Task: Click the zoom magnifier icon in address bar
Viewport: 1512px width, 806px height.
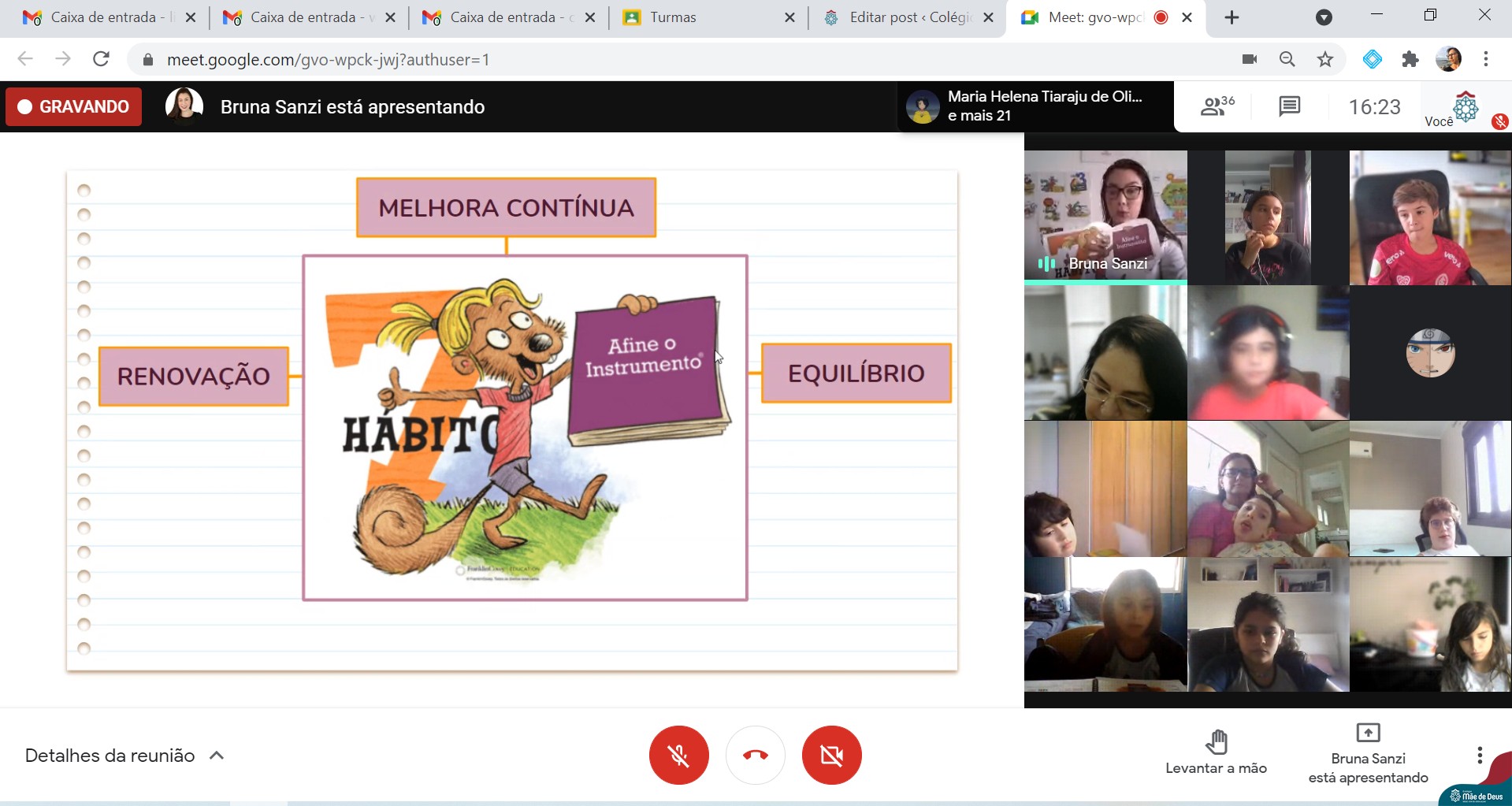Action: click(1287, 59)
